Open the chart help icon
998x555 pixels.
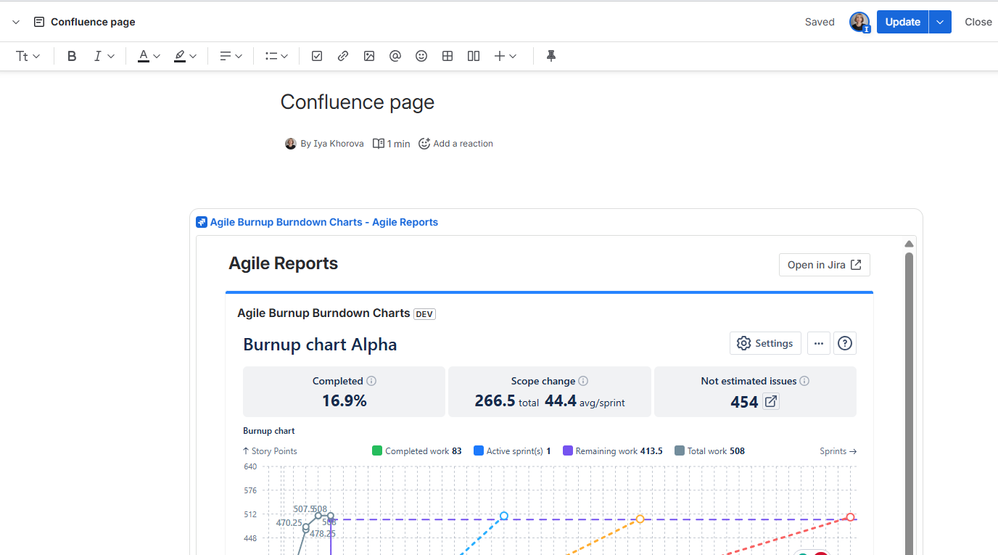[x=845, y=343]
